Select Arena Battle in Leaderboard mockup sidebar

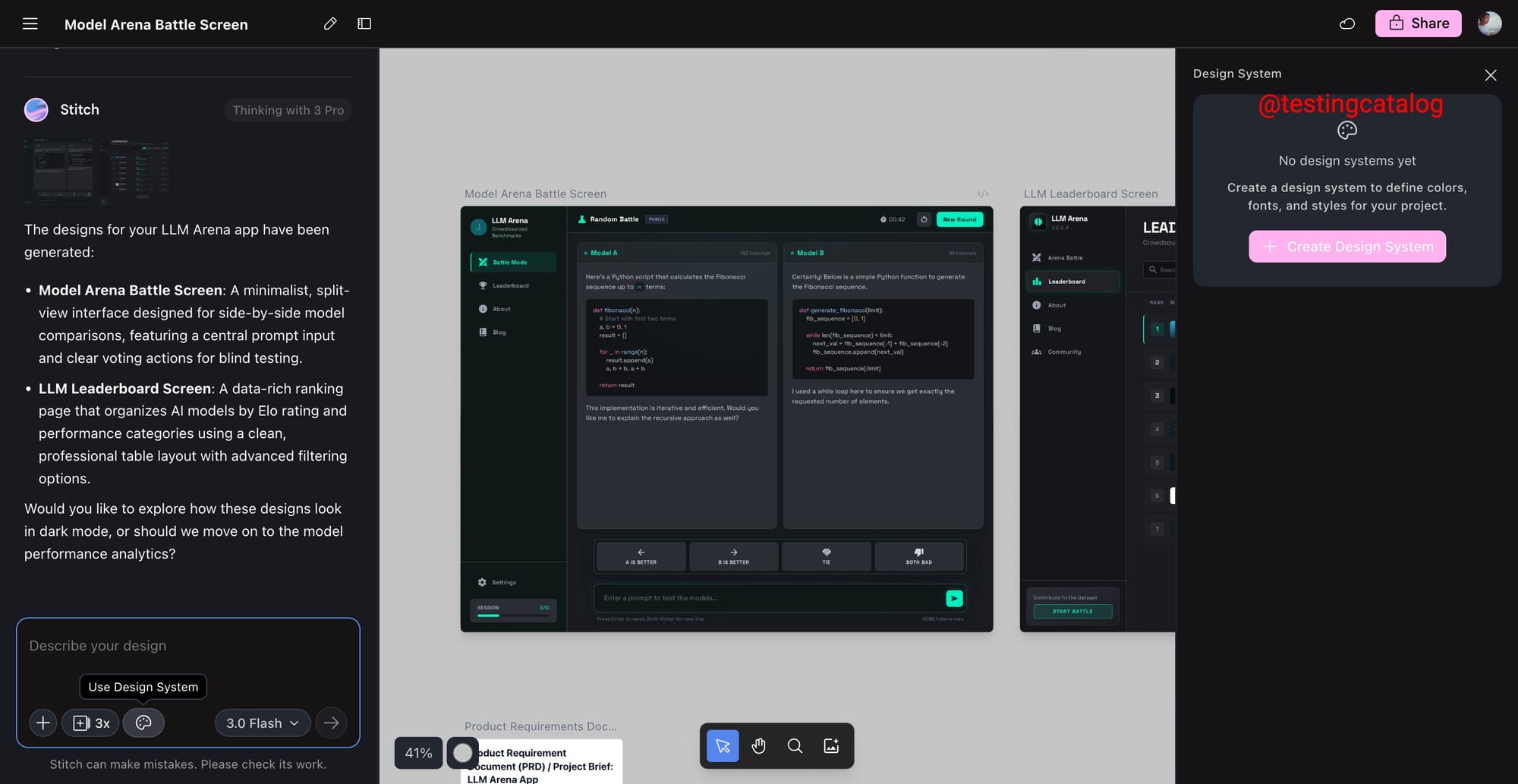1072,258
